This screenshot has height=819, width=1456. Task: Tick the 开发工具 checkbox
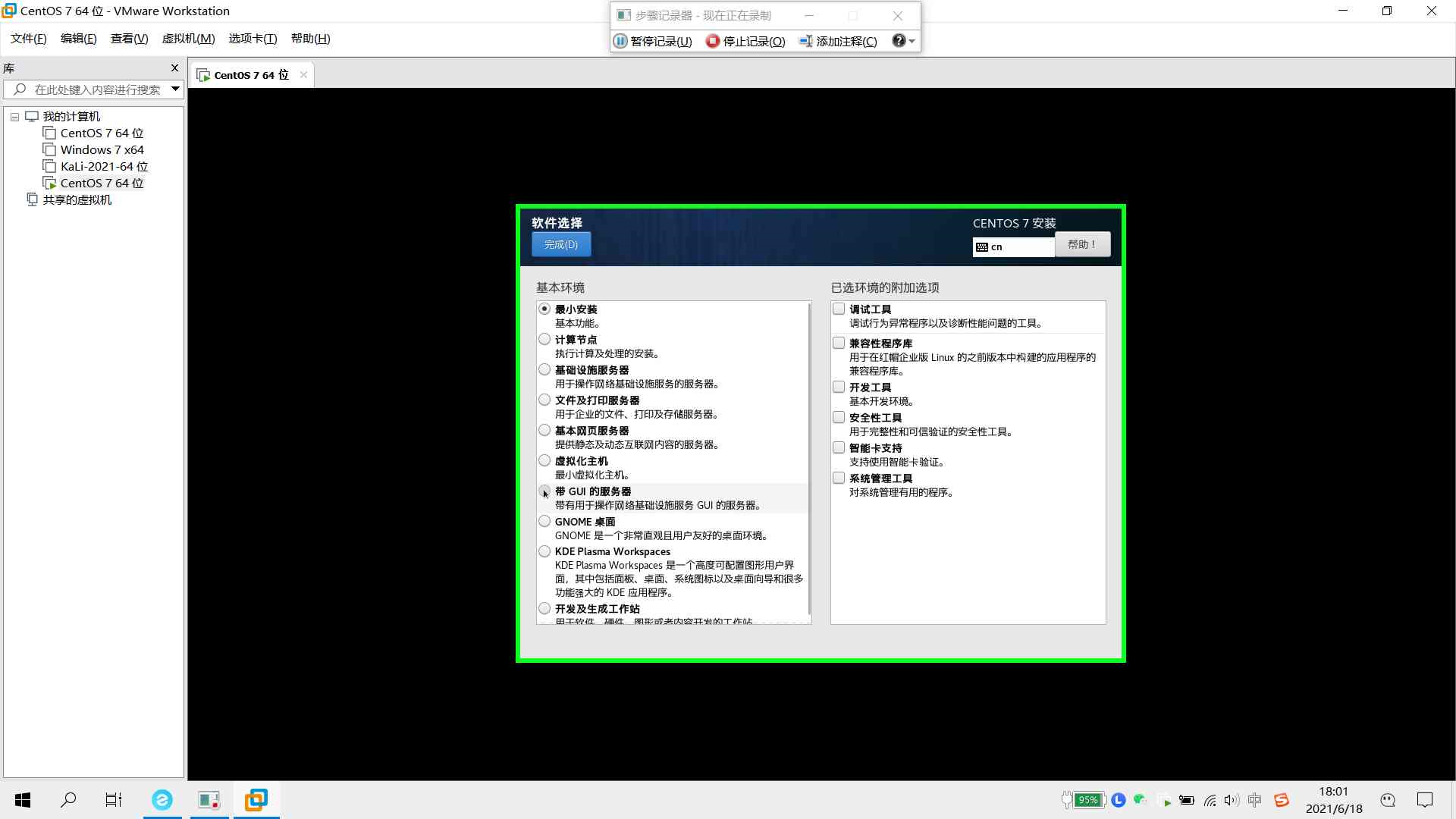[x=839, y=387]
